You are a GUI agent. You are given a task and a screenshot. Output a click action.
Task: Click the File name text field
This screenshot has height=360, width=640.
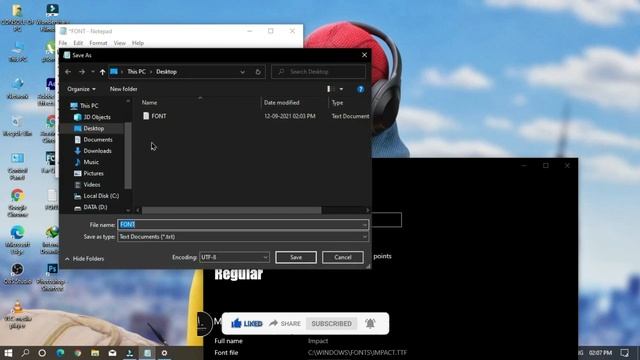pos(242,224)
